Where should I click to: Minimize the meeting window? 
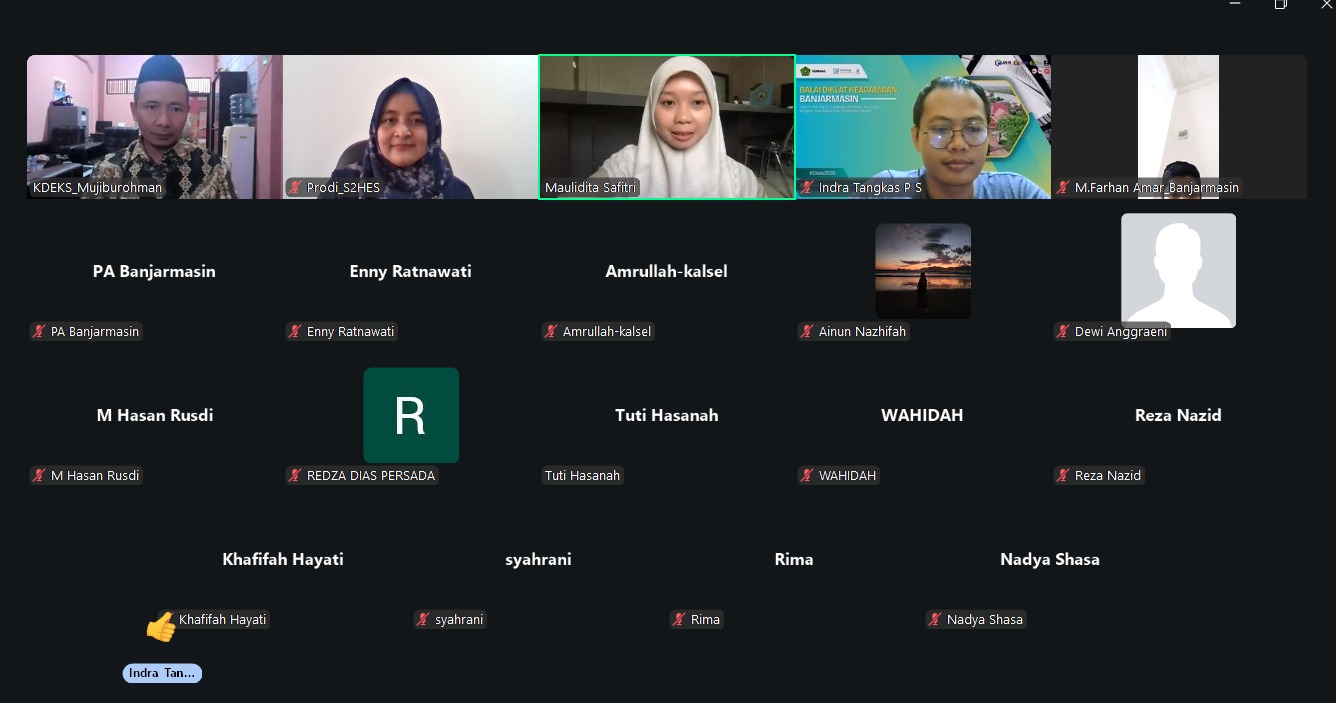(x=1235, y=4)
